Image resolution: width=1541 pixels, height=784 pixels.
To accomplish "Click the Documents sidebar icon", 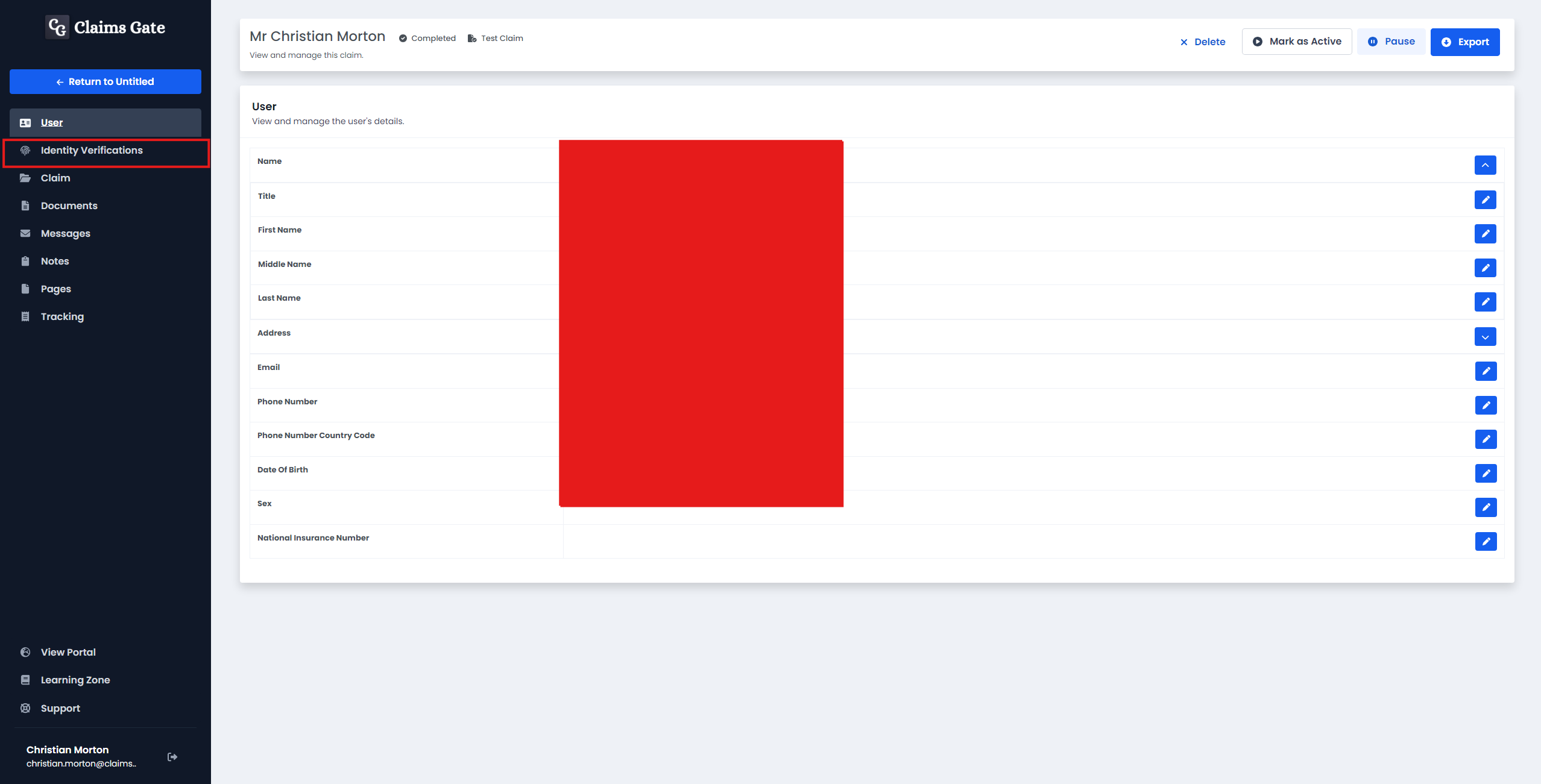I will pyautogui.click(x=25, y=205).
